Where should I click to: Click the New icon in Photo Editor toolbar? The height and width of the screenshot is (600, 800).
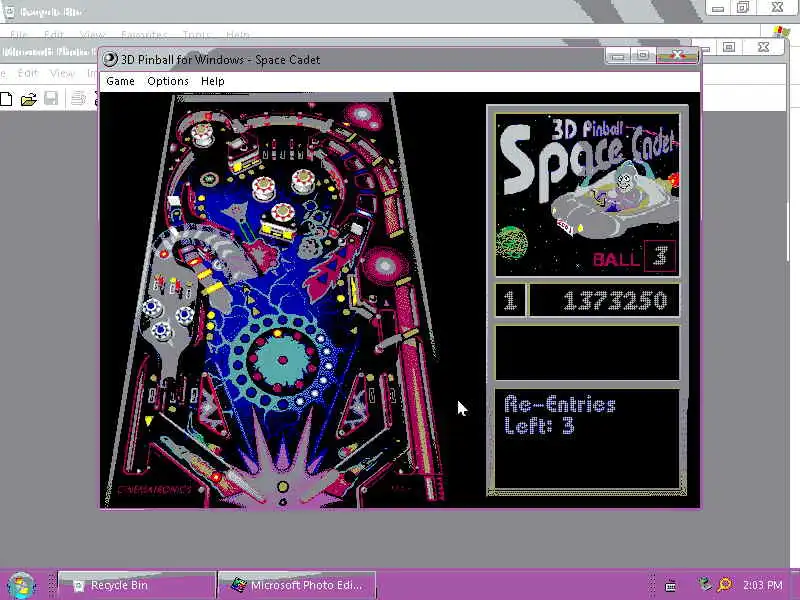coord(6,98)
